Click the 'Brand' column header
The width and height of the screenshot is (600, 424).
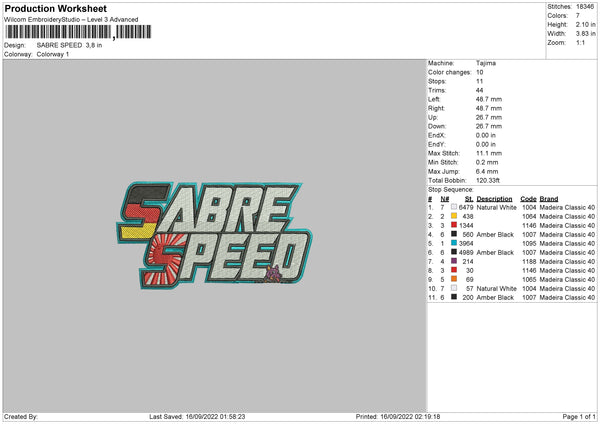549,199
